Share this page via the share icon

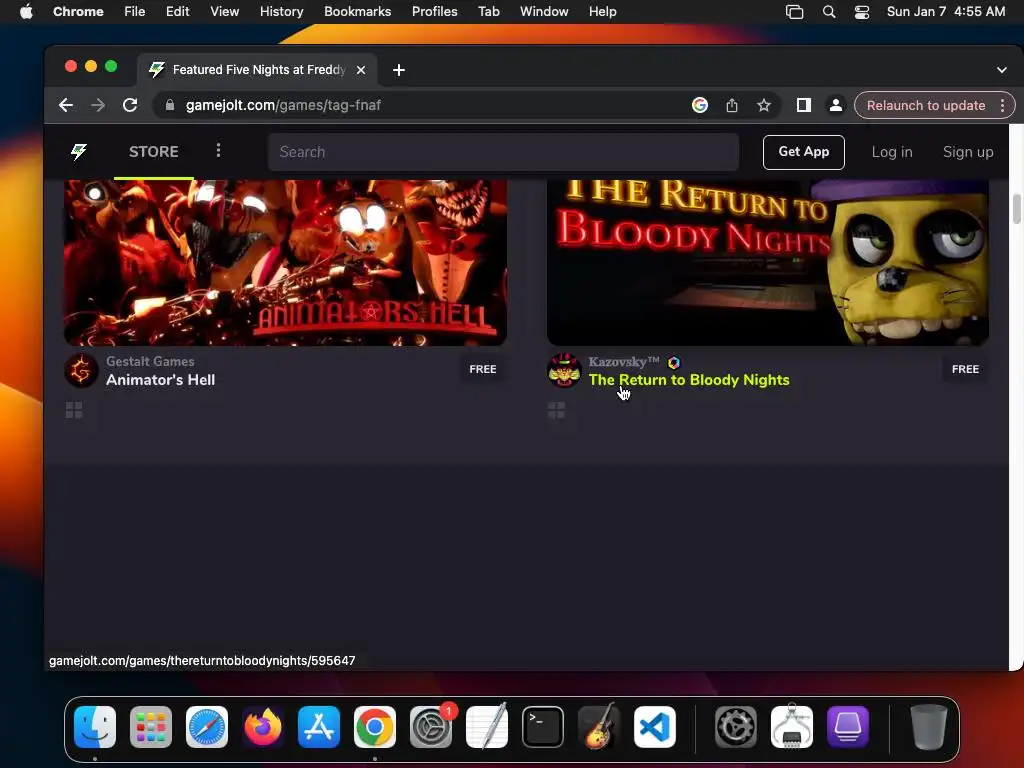[731, 105]
